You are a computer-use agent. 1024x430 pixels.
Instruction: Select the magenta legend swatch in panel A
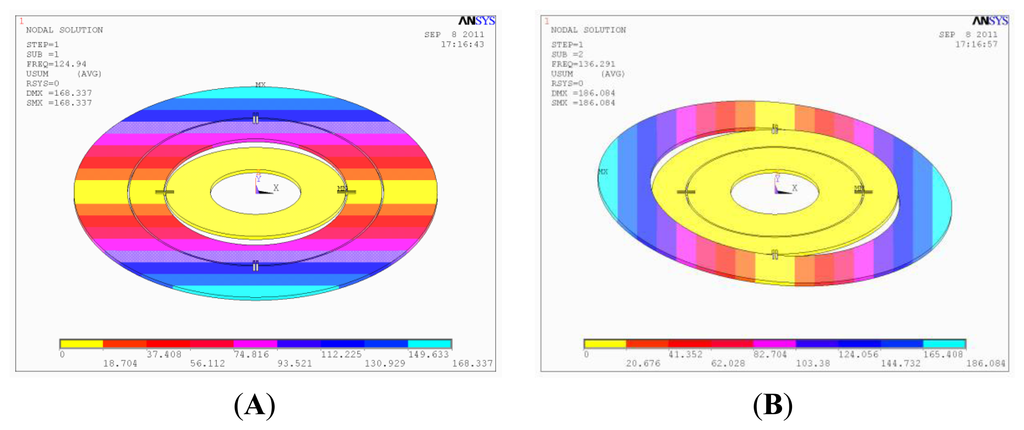coord(256,343)
